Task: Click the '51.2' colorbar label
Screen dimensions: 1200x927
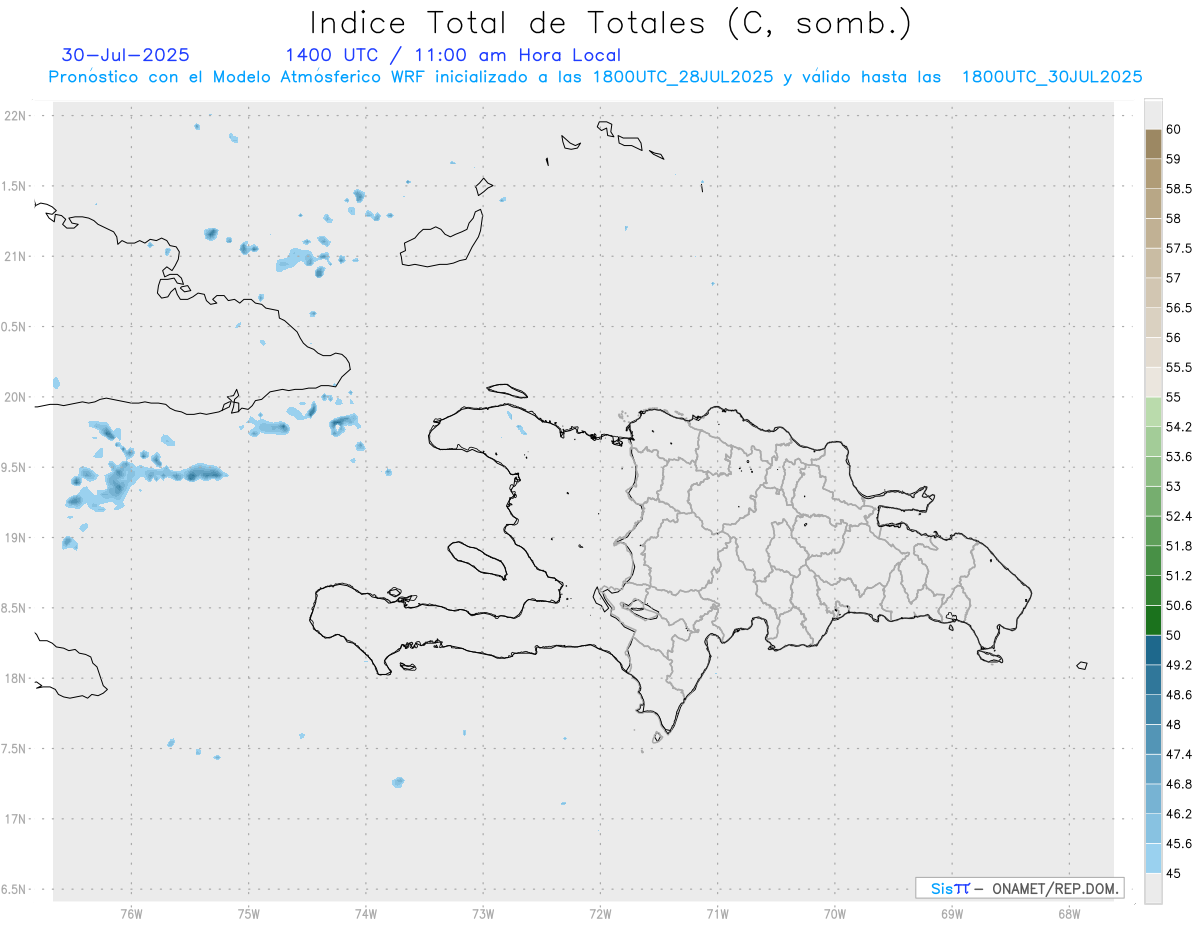Action: [1178, 576]
